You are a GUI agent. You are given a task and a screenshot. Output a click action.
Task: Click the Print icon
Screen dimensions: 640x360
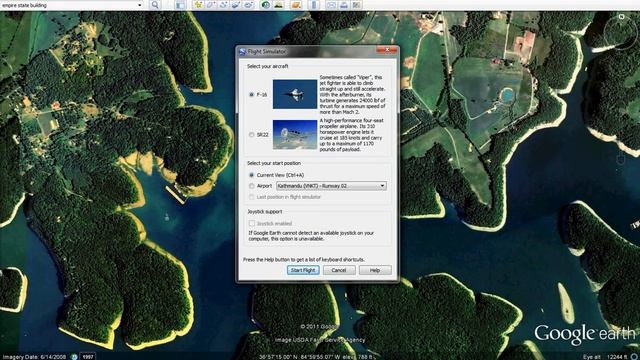[344, 5]
